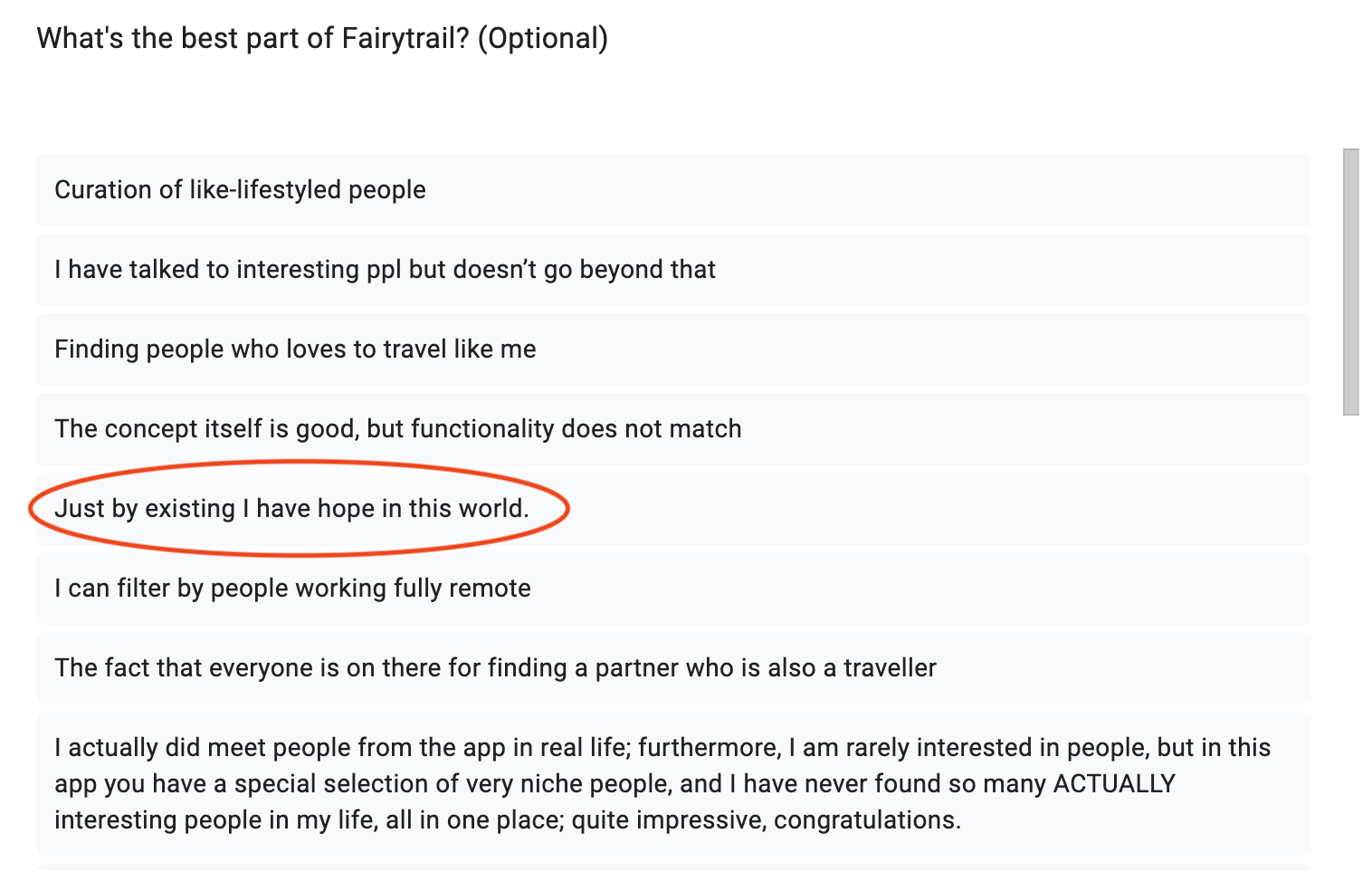Select the circled 'Just by existing' response
The width and height of the screenshot is (1372, 891).
[x=672, y=509]
